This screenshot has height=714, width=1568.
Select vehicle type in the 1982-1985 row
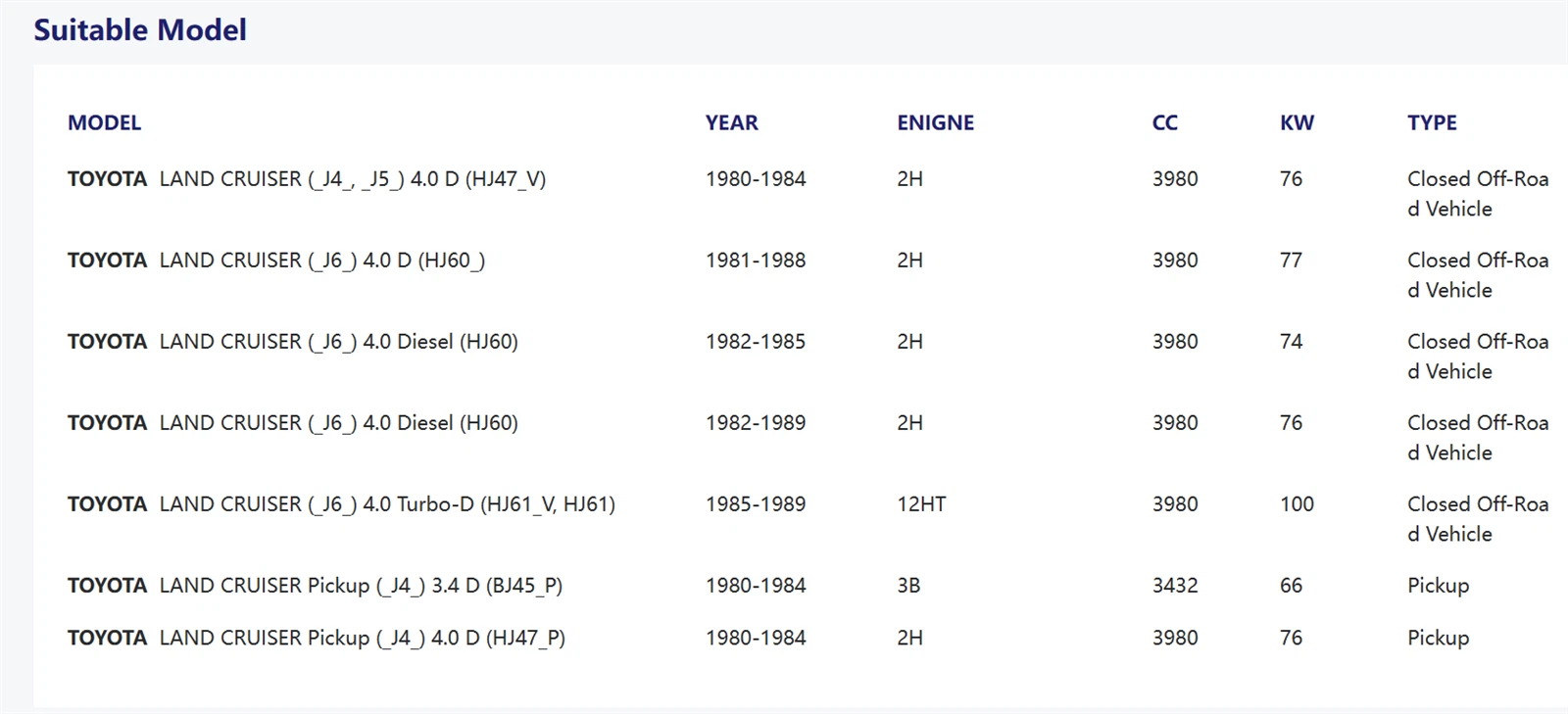(1478, 357)
